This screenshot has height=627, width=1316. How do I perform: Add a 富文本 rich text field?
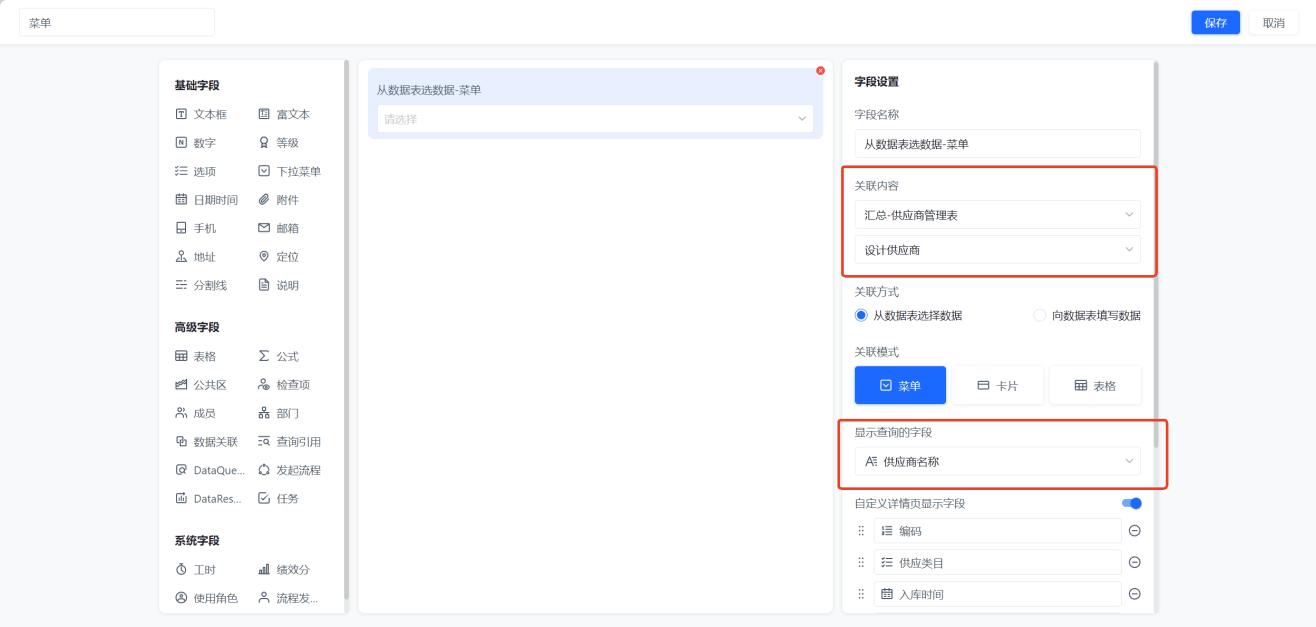(x=284, y=114)
